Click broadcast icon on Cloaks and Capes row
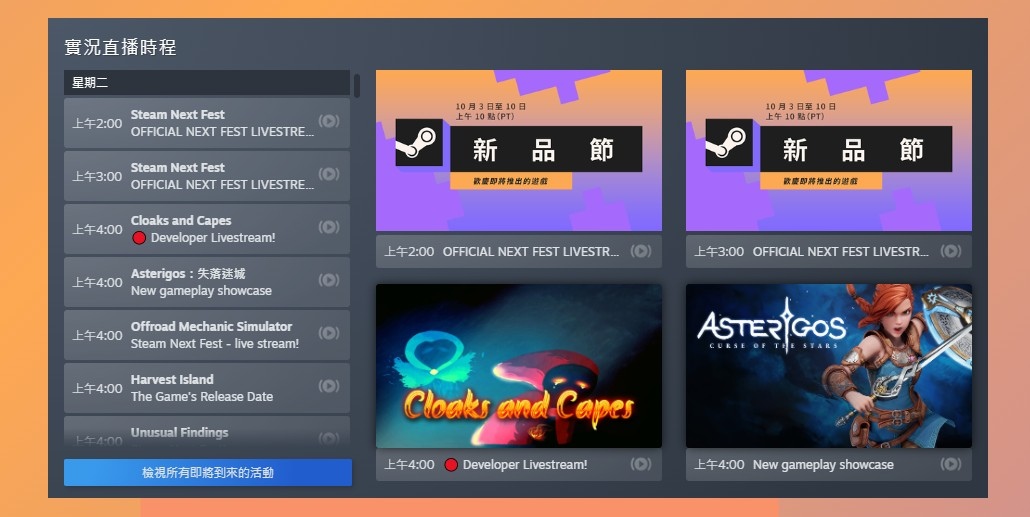The image size is (1030, 517). coord(328,227)
